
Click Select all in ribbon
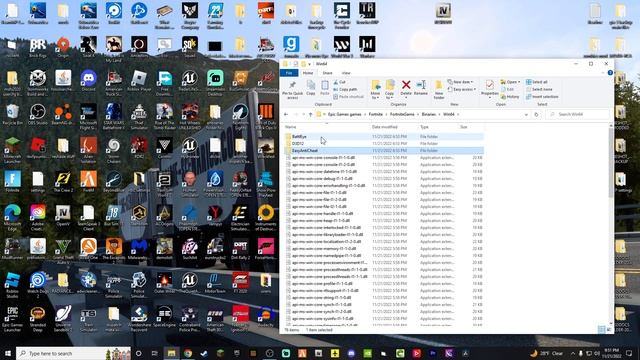tap(537, 82)
